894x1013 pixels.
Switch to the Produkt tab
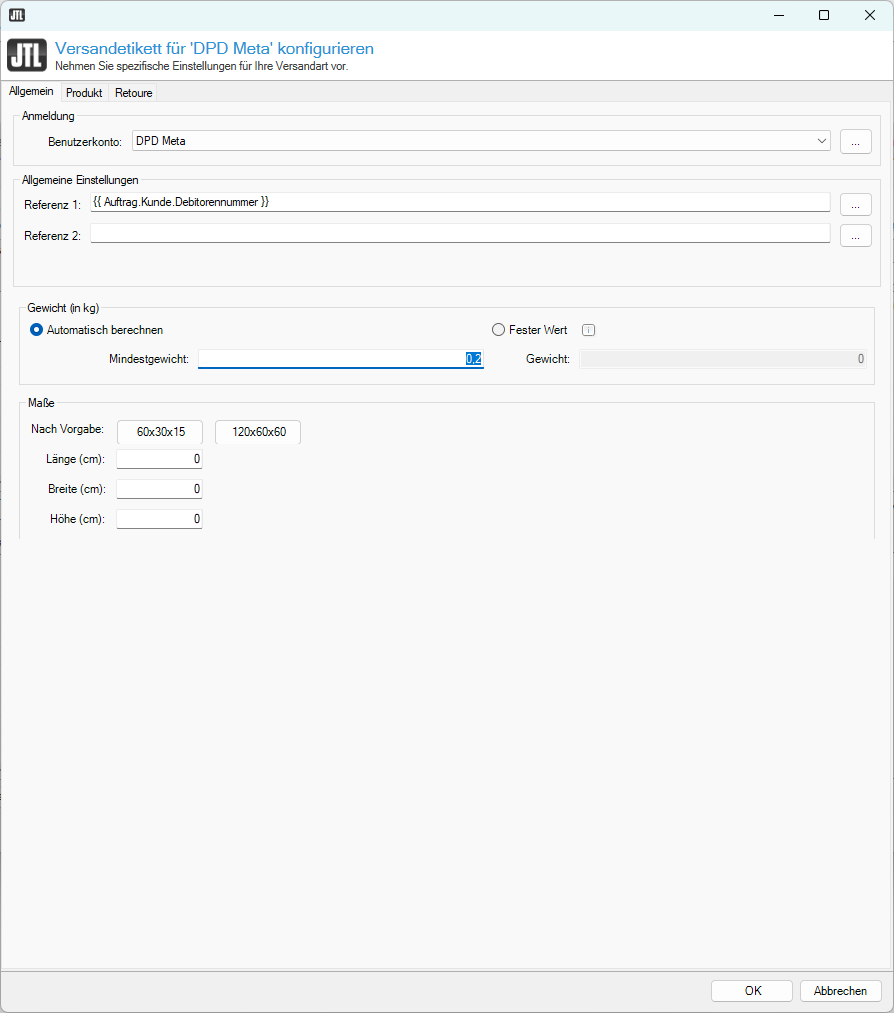click(84, 93)
